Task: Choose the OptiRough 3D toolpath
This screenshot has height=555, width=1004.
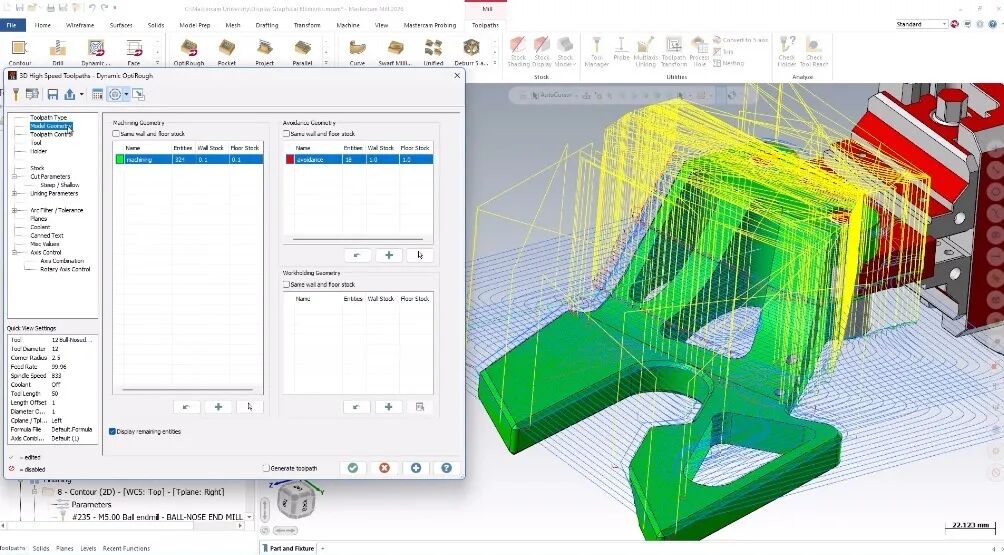Action: pyautogui.click(x=188, y=52)
